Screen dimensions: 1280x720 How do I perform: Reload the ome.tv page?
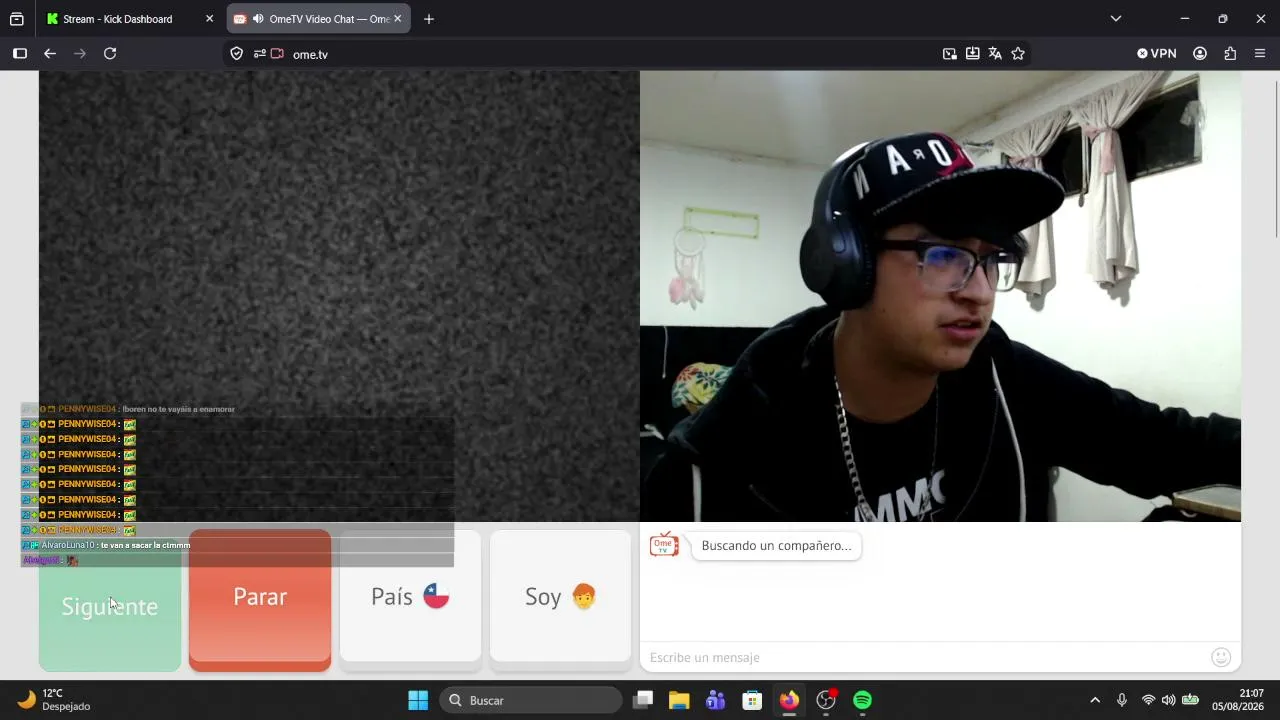(110, 54)
